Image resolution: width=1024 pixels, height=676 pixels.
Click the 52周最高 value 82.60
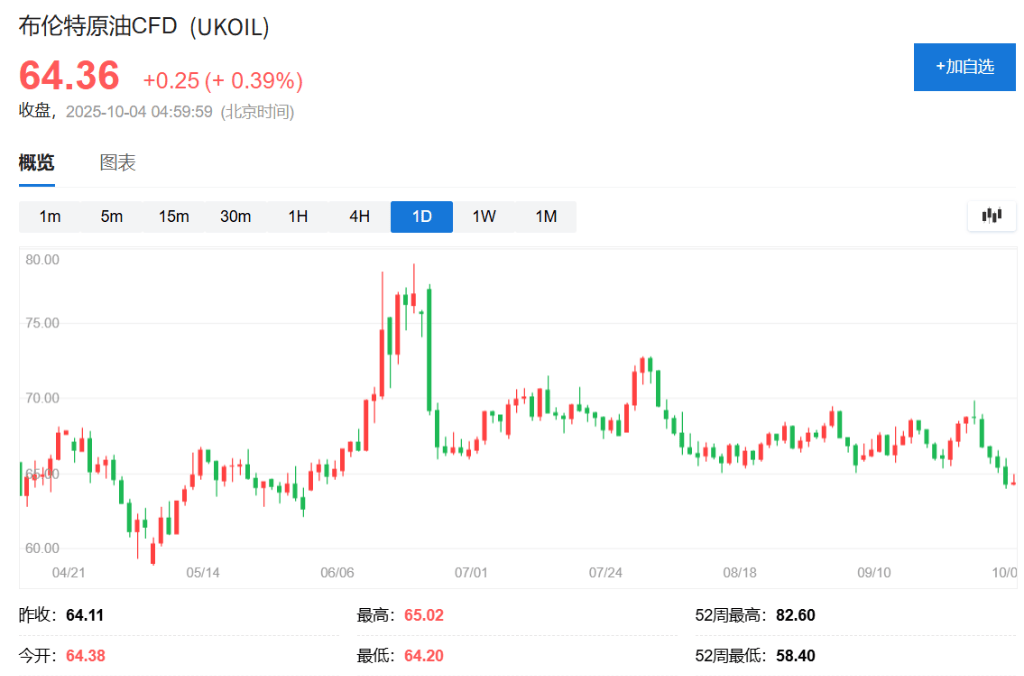(795, 615)
